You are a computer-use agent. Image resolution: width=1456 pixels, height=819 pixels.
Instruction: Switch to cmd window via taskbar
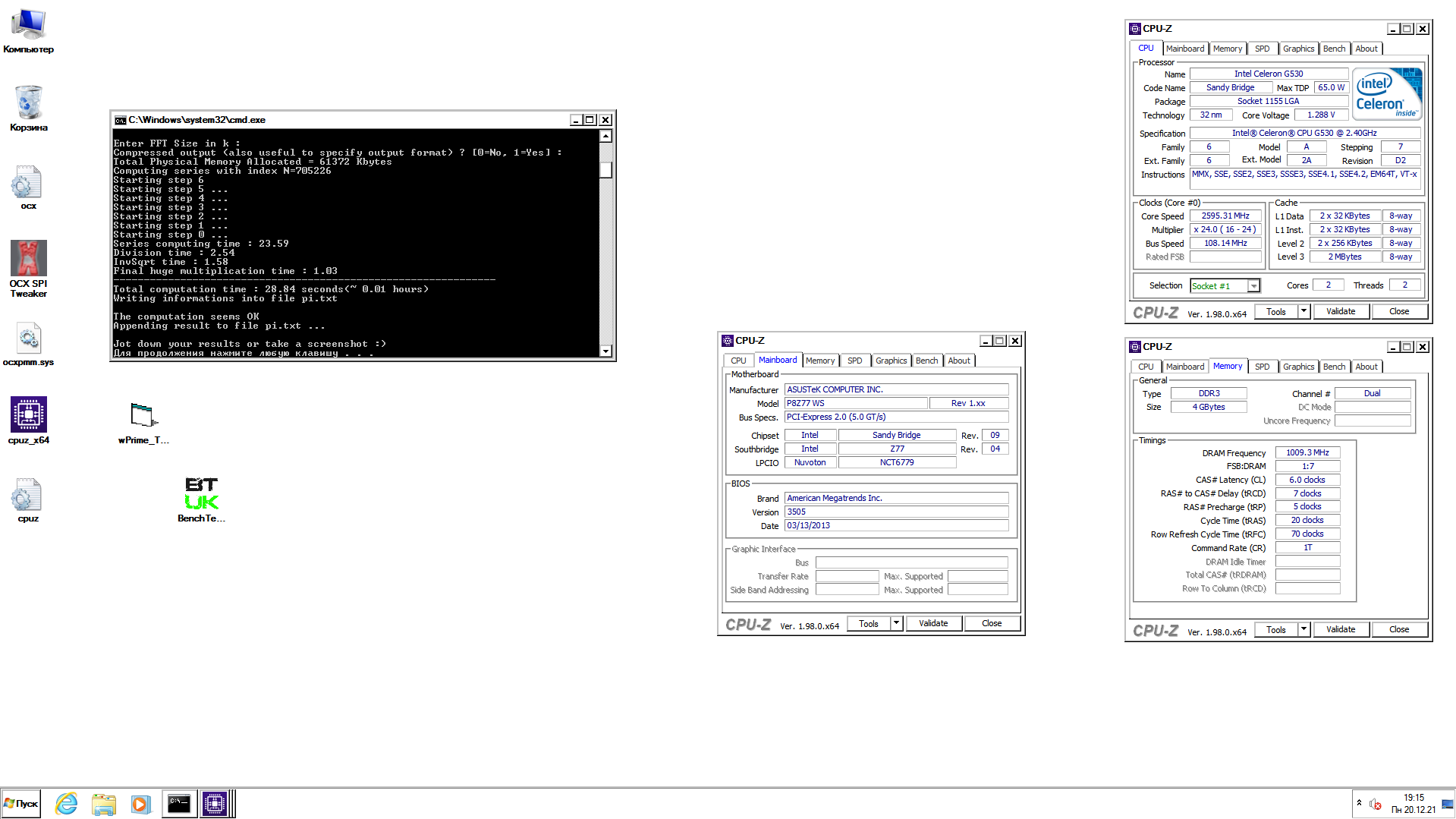pos(179,804)
